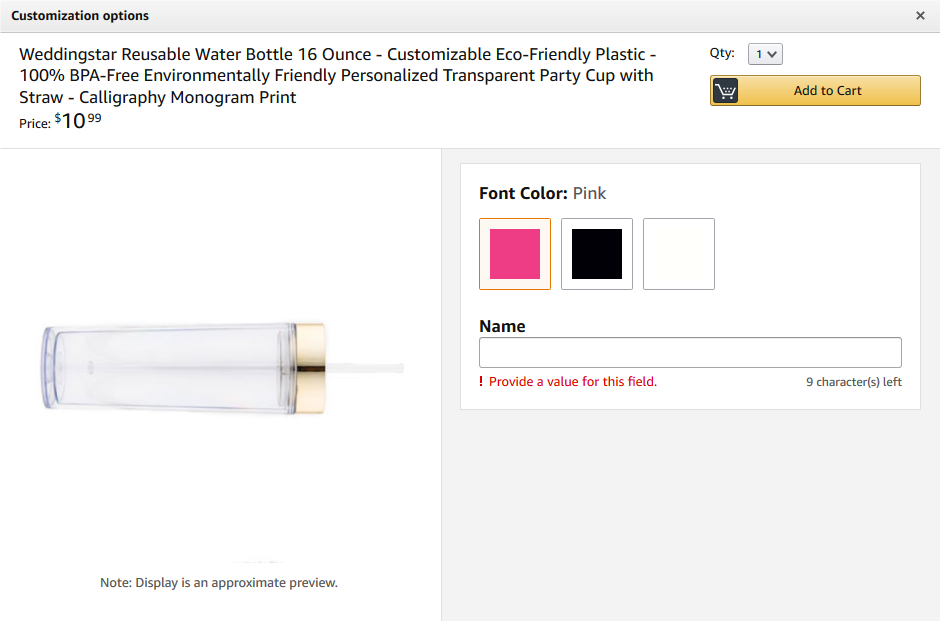
Task: Choose the black font color swatch
Action: tap(597, 254)
